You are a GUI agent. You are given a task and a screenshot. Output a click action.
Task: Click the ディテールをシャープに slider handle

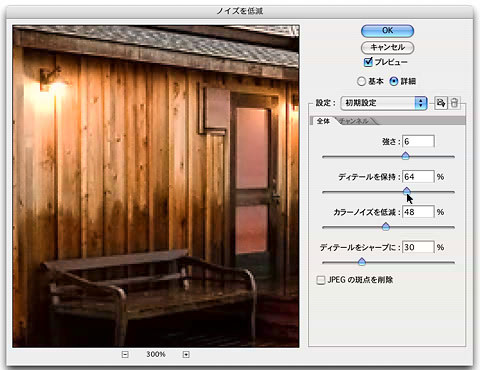coord(362,262)
